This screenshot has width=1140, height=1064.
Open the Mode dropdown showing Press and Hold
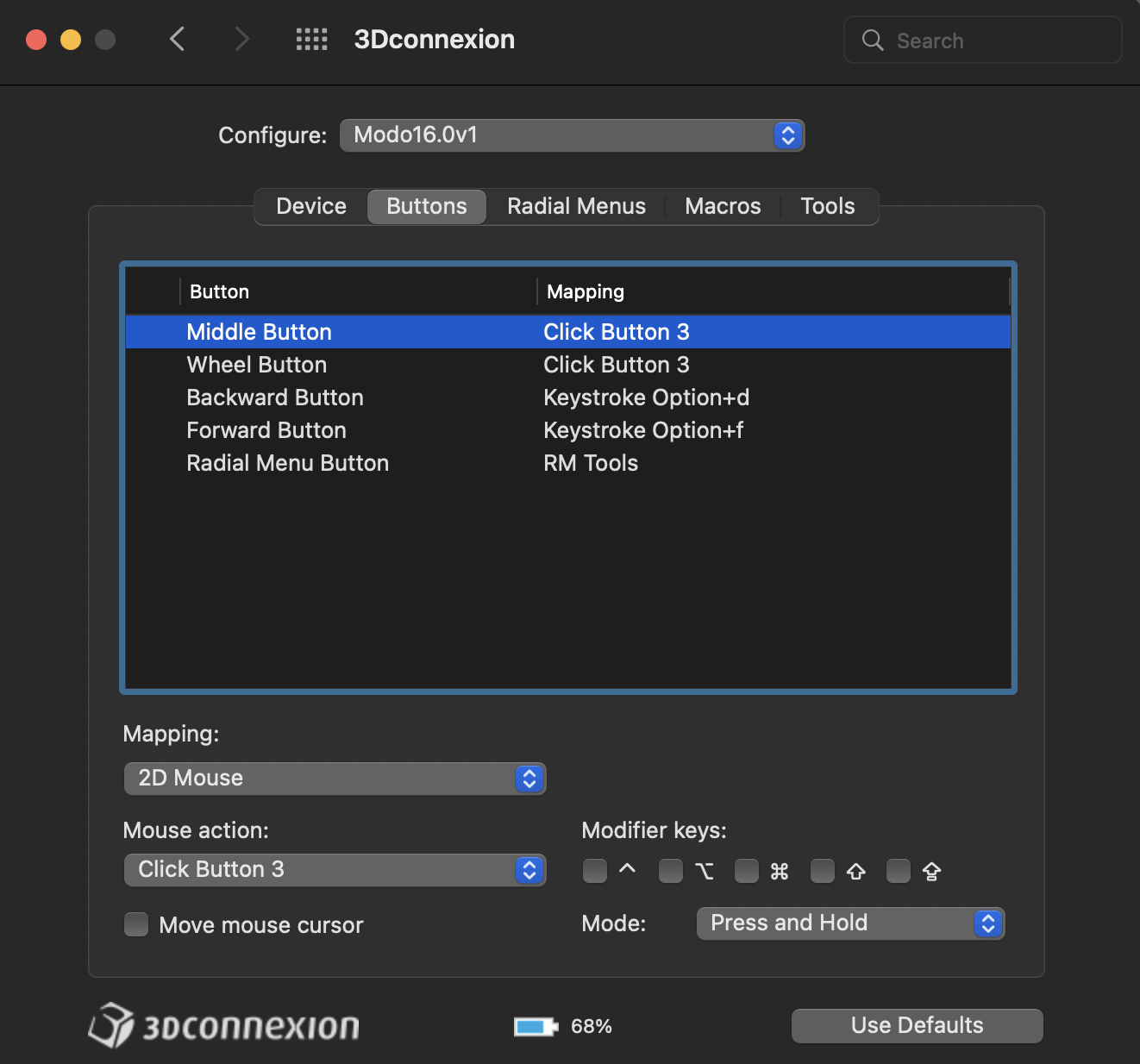[850, 923]
